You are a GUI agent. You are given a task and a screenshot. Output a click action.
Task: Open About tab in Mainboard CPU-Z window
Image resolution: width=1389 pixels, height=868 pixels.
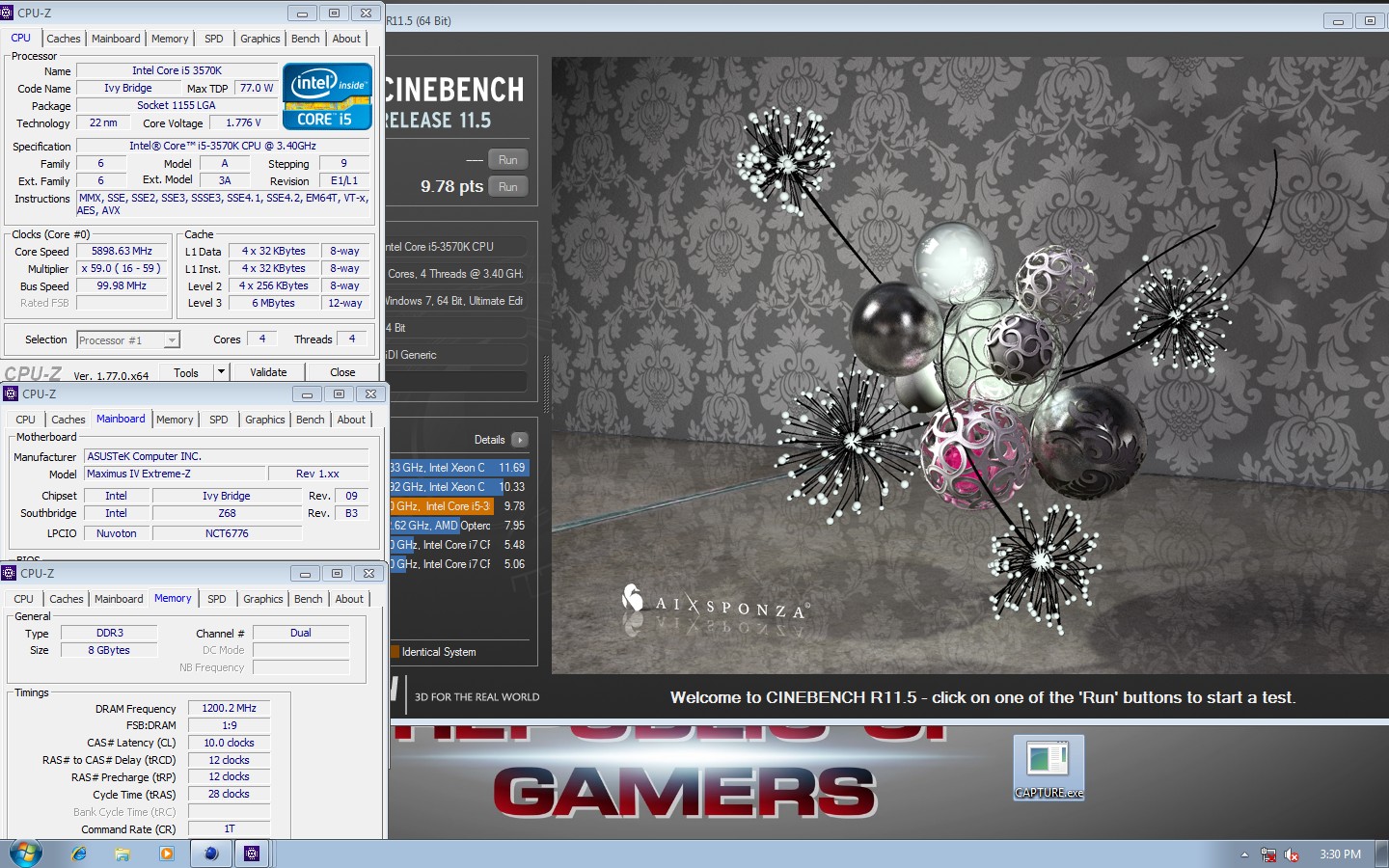click(351, 420)
